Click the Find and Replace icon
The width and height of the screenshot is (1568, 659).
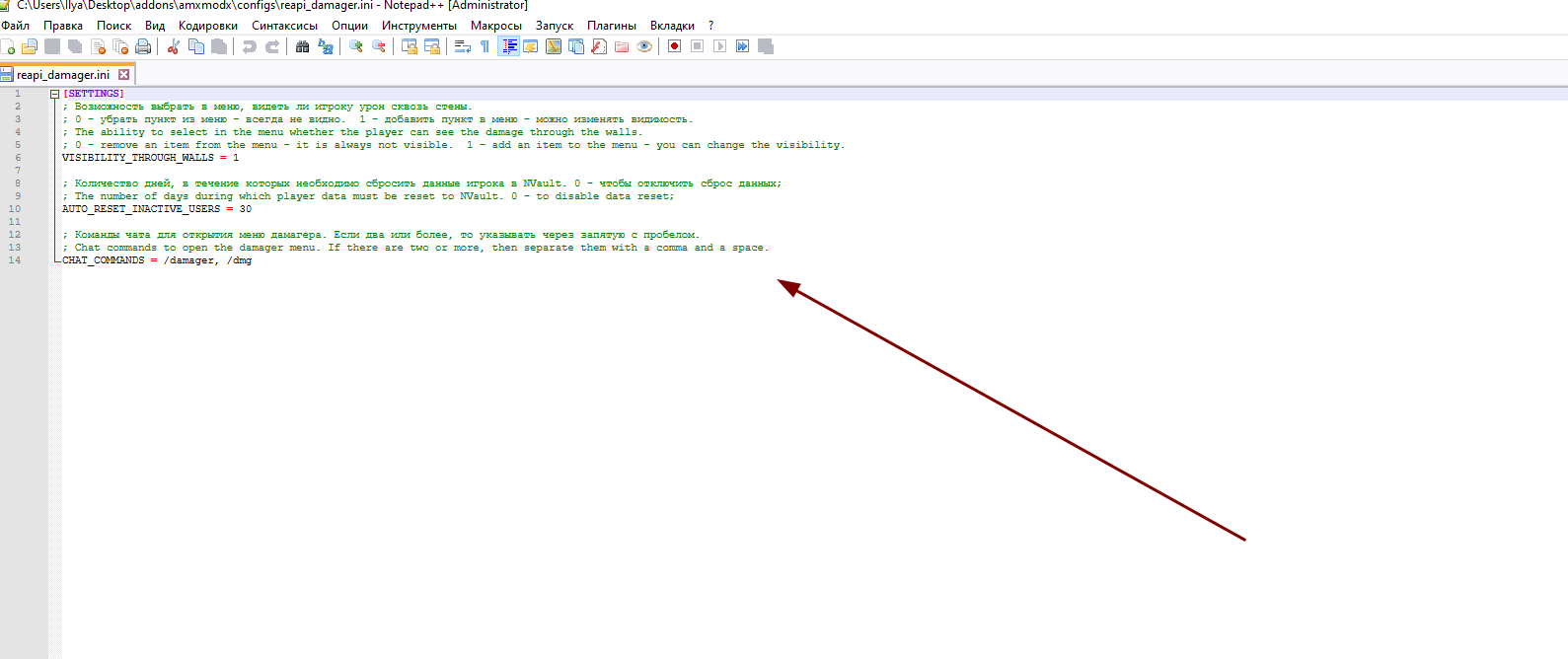pyautogui.click(x=326, y=46)
